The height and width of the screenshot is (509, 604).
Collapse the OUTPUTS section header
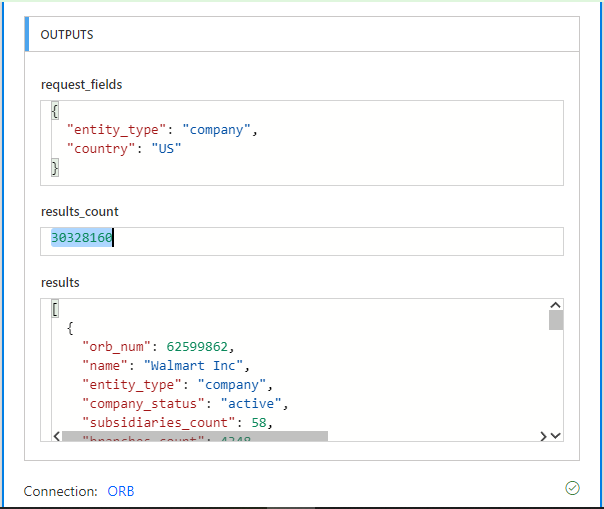67,35
